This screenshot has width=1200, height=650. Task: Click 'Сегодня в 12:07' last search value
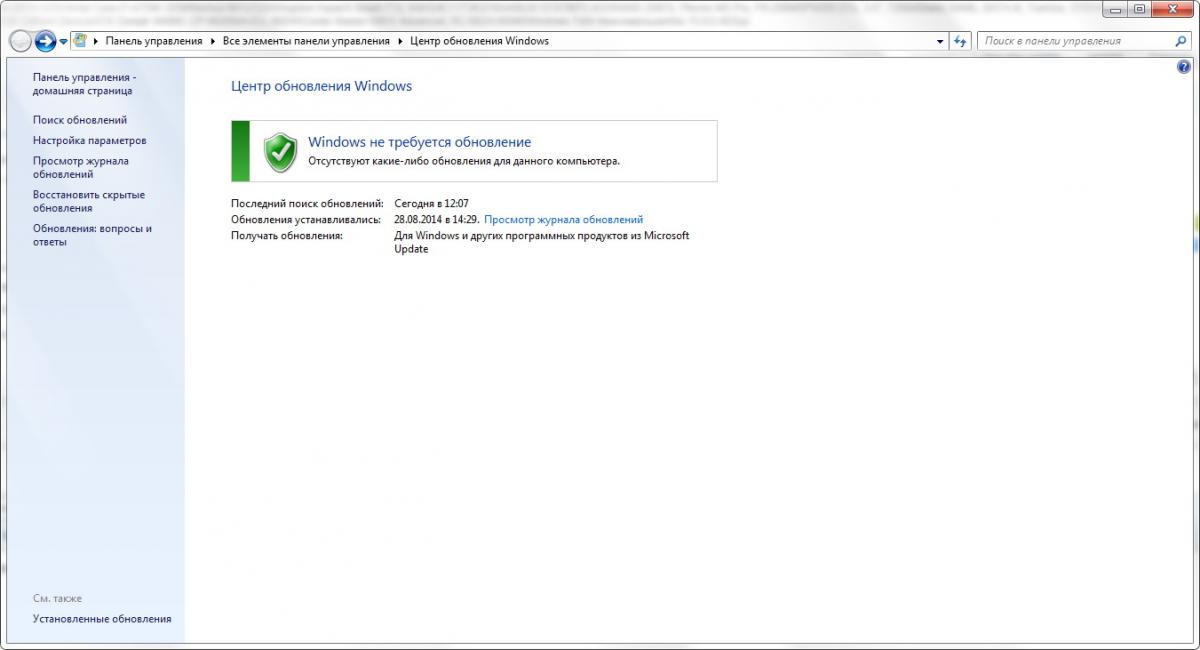pos(432,203)
